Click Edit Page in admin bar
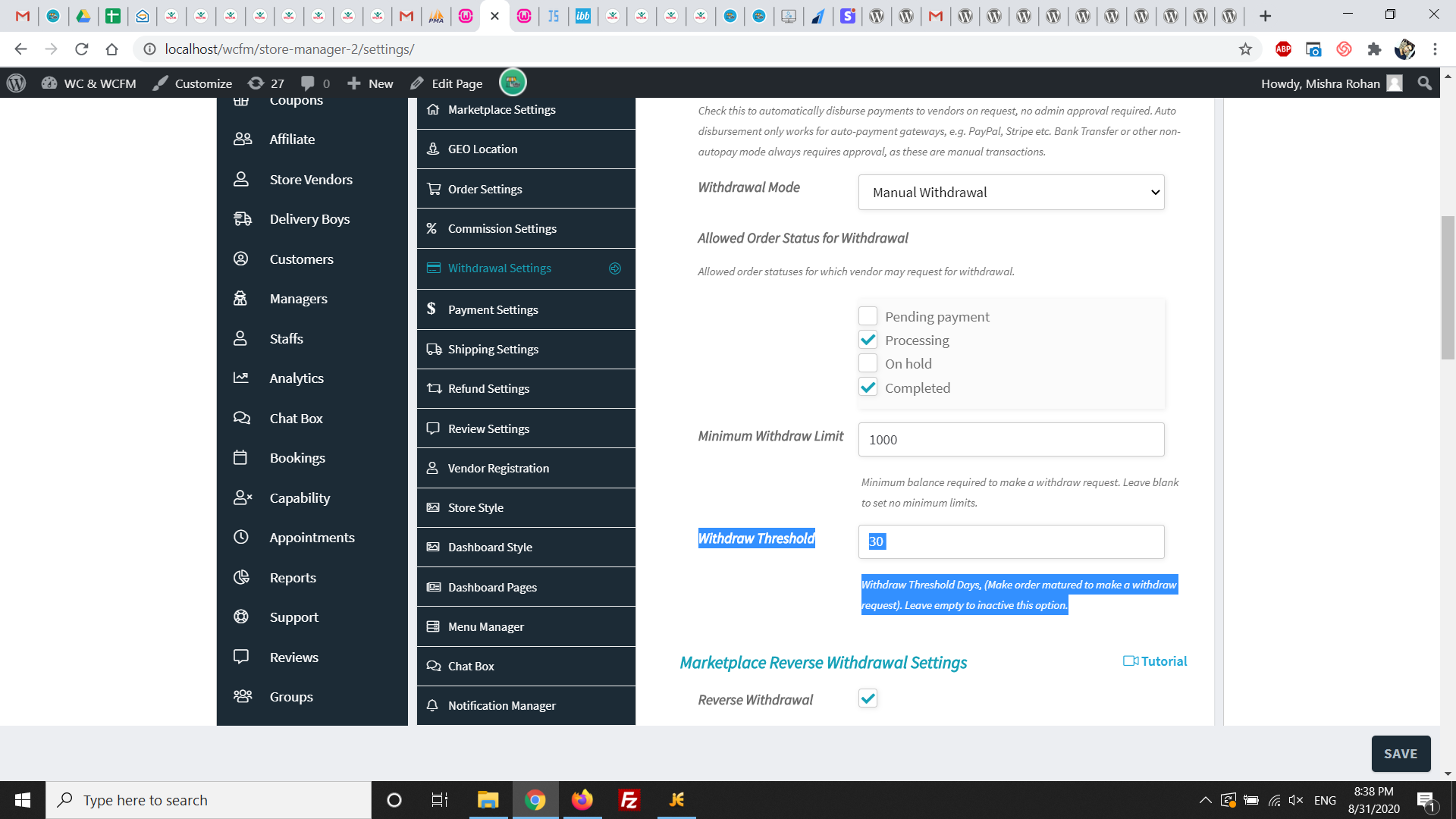Image resolution: width=1456 pixels, height=819 pixels. tap(447, 83)
